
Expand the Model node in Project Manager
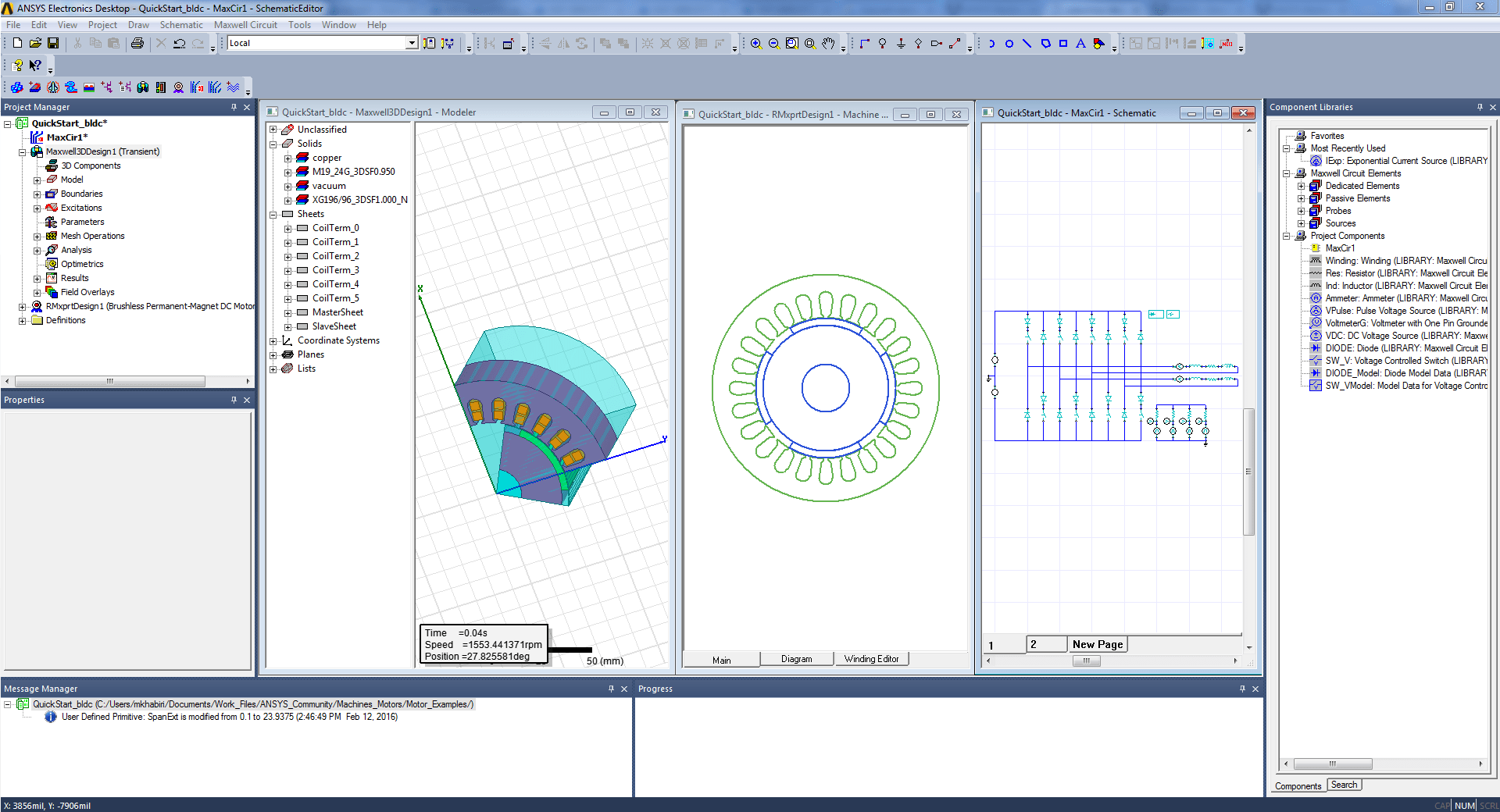click(37, 180)
